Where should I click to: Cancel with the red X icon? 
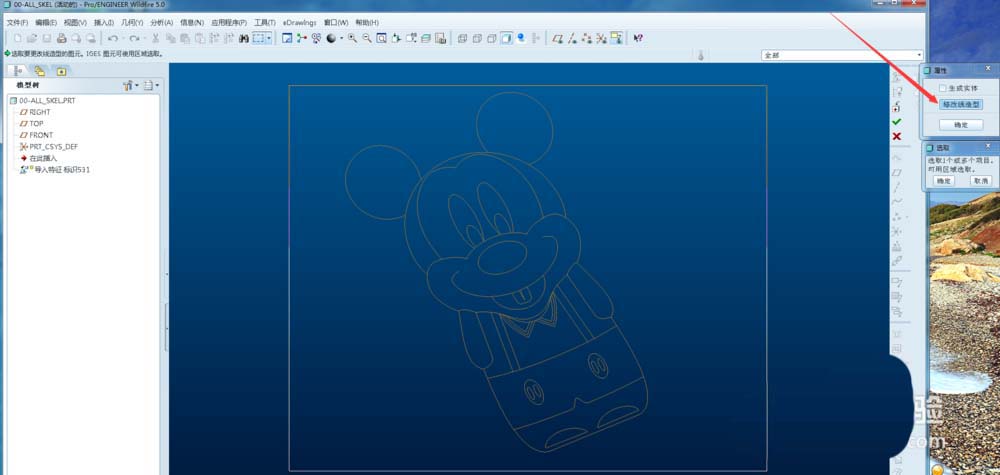[897, 136]
